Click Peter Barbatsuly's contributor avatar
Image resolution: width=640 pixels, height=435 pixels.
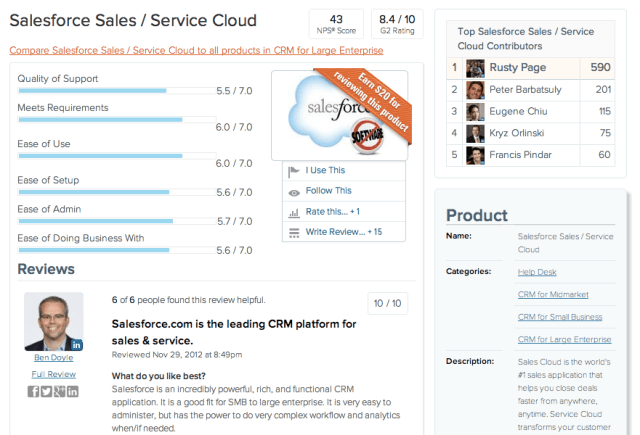tap(476, 90)
